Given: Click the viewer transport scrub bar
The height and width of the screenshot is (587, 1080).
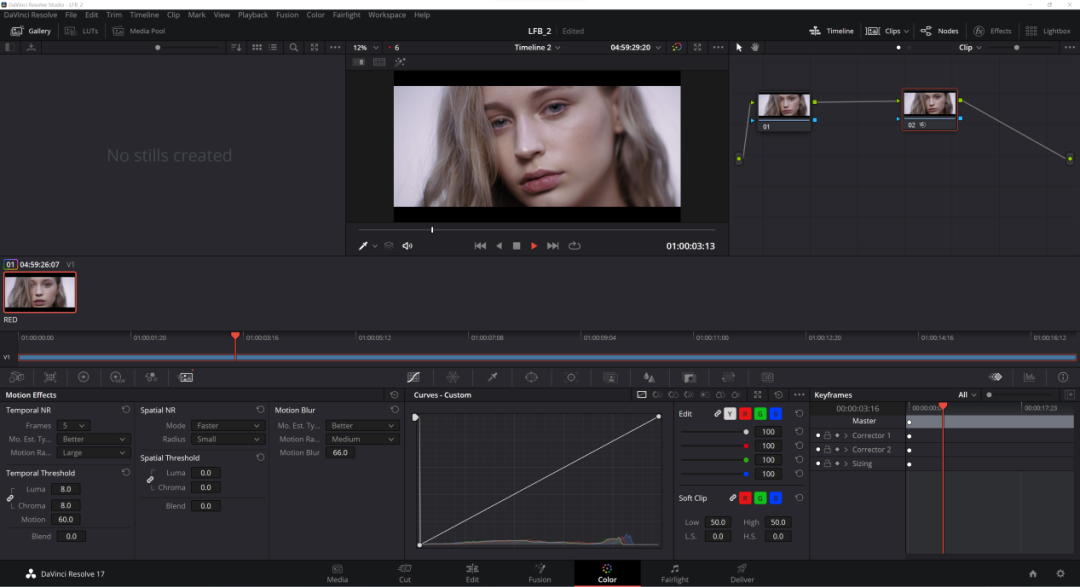Looking at the screenshot, I should click(x=537, y=229).
